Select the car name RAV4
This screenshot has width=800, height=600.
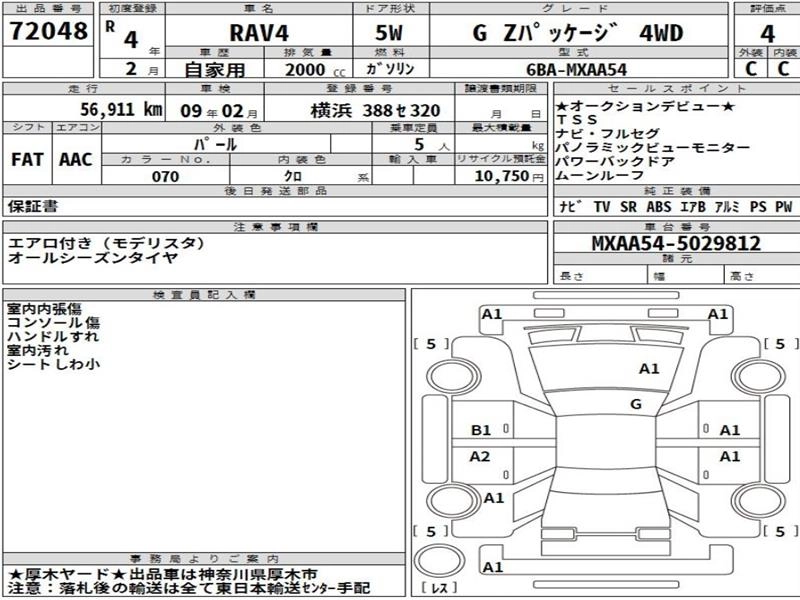coord(259,33)
